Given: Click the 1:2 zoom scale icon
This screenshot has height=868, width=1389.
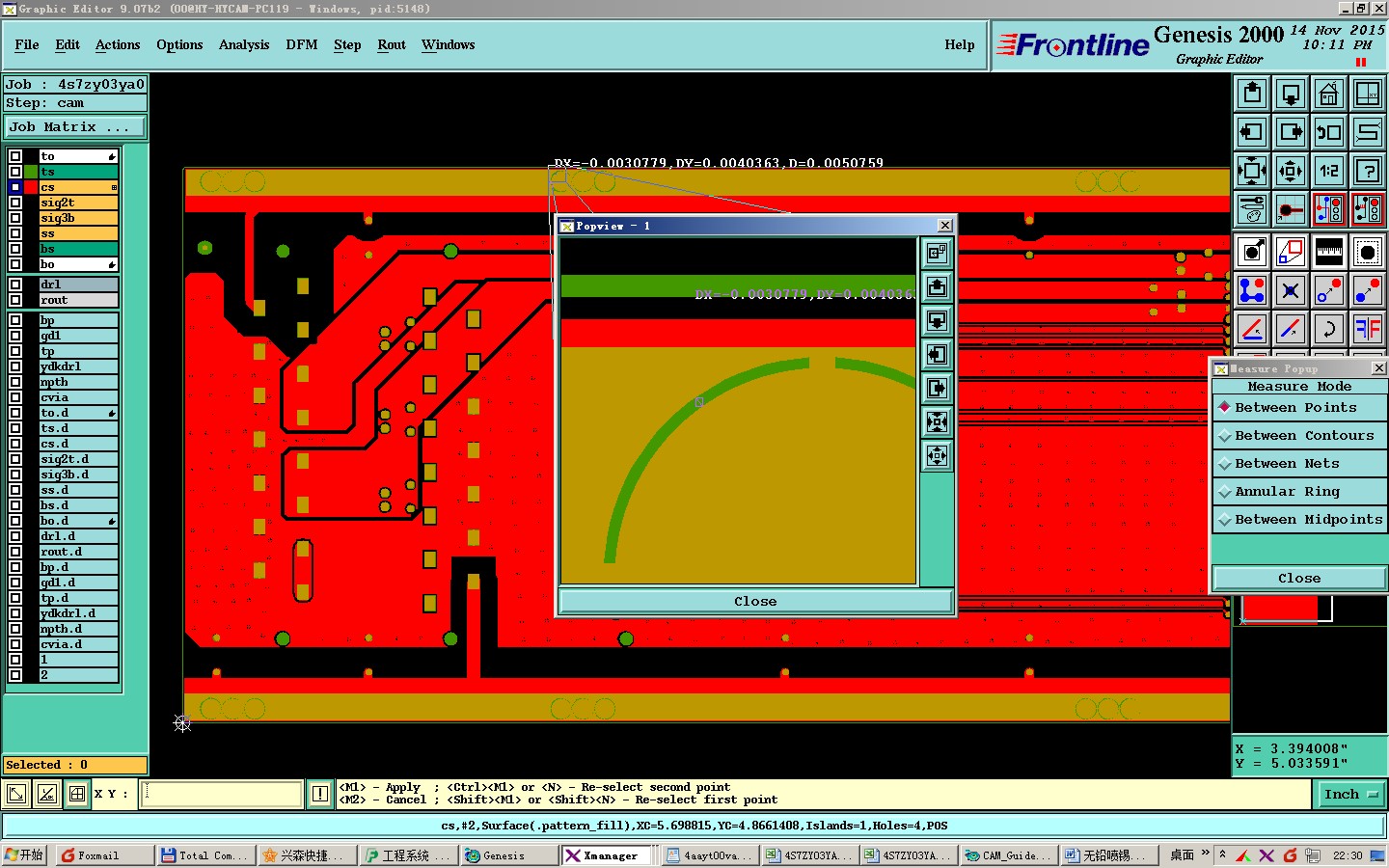Looking at the screenshot, I should 1329,171.
